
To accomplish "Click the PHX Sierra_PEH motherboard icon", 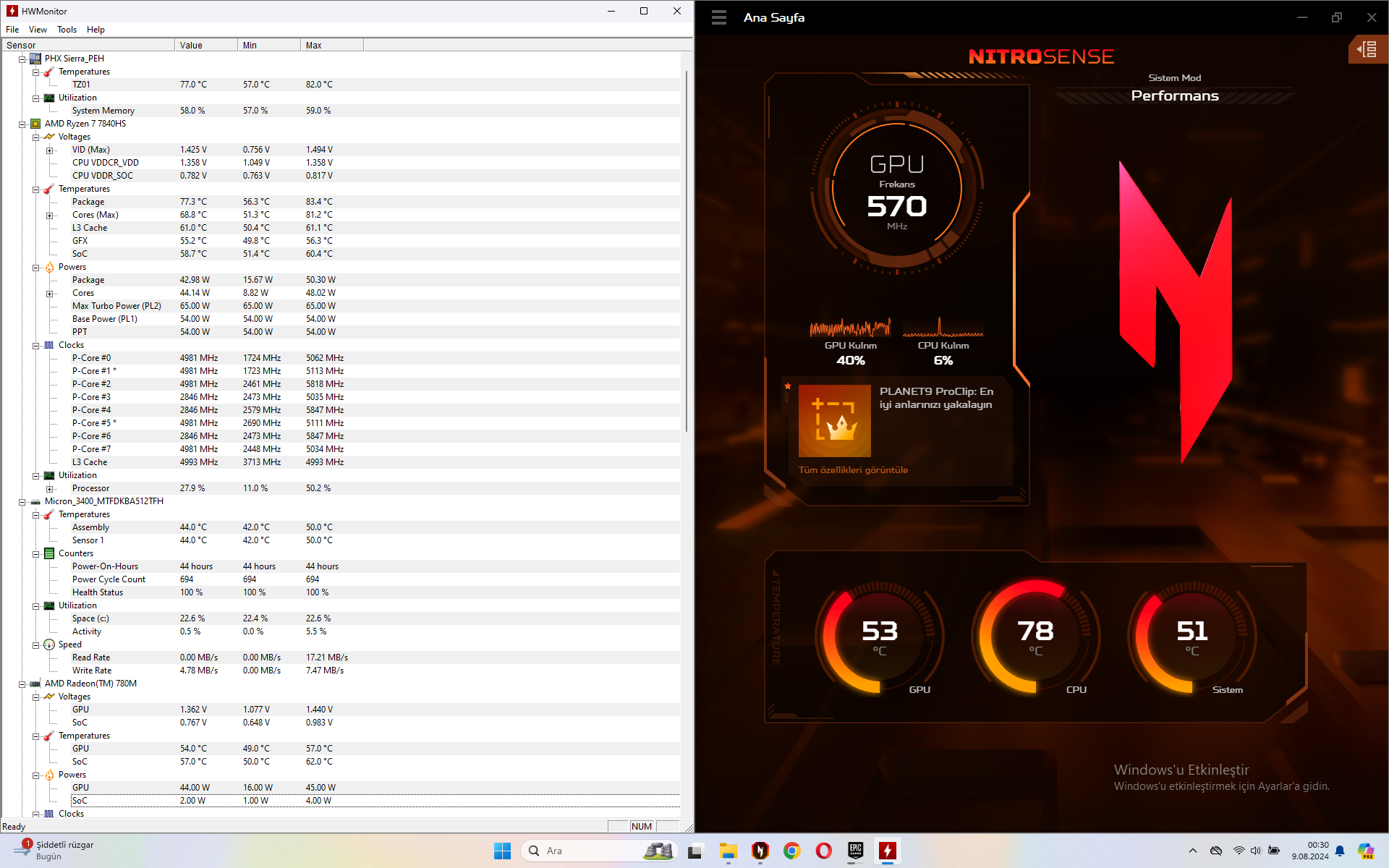I will [35, 59].
